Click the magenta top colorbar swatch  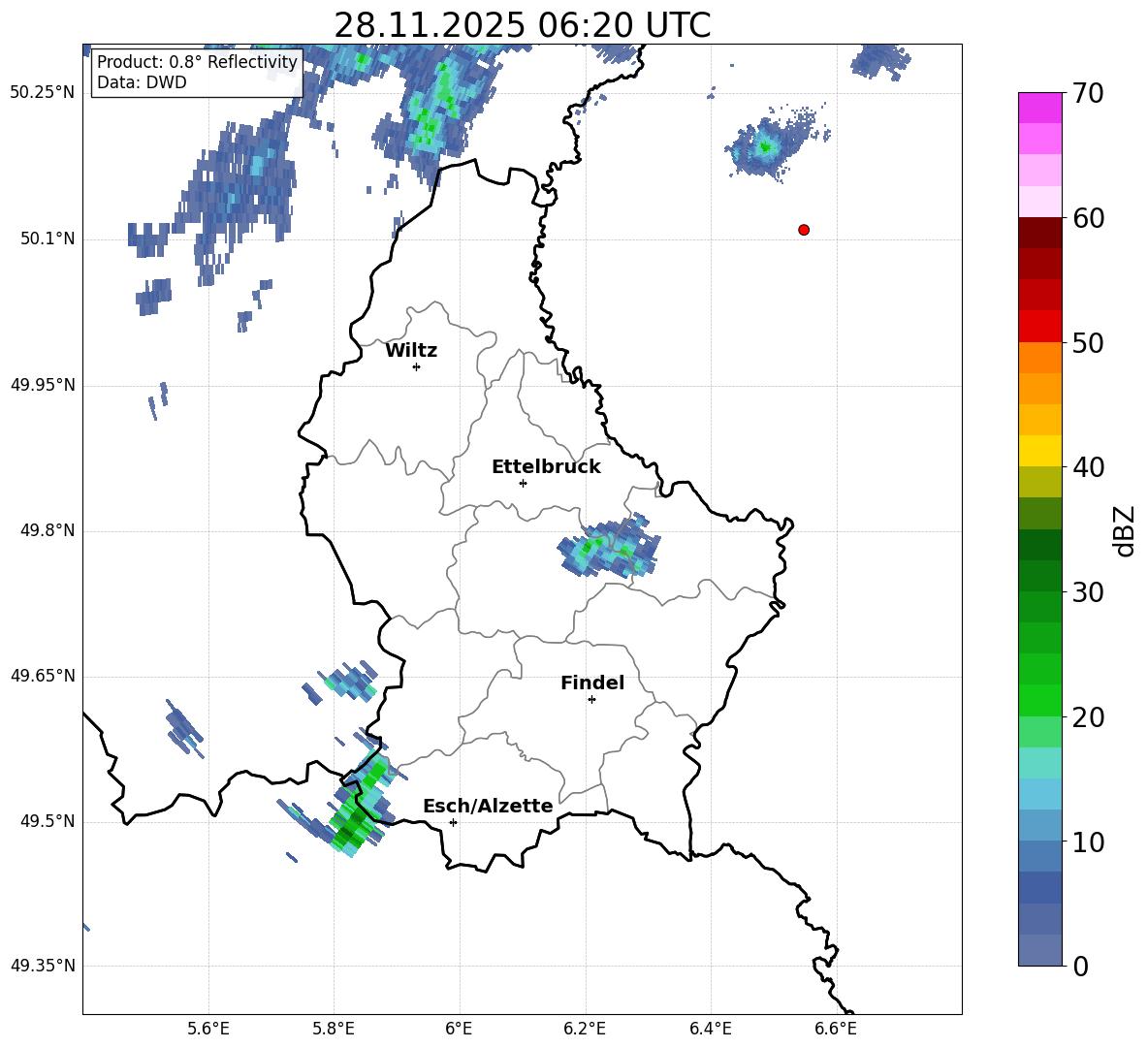pyautogui.click(x=1039, y=108)
